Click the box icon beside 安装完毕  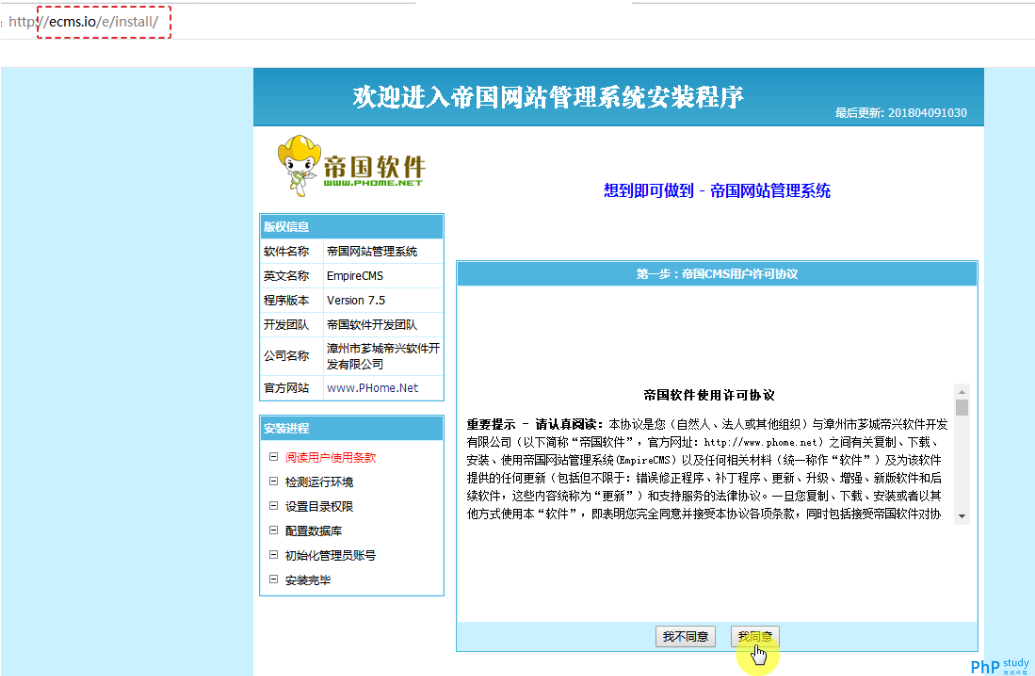tap(273, 579)
